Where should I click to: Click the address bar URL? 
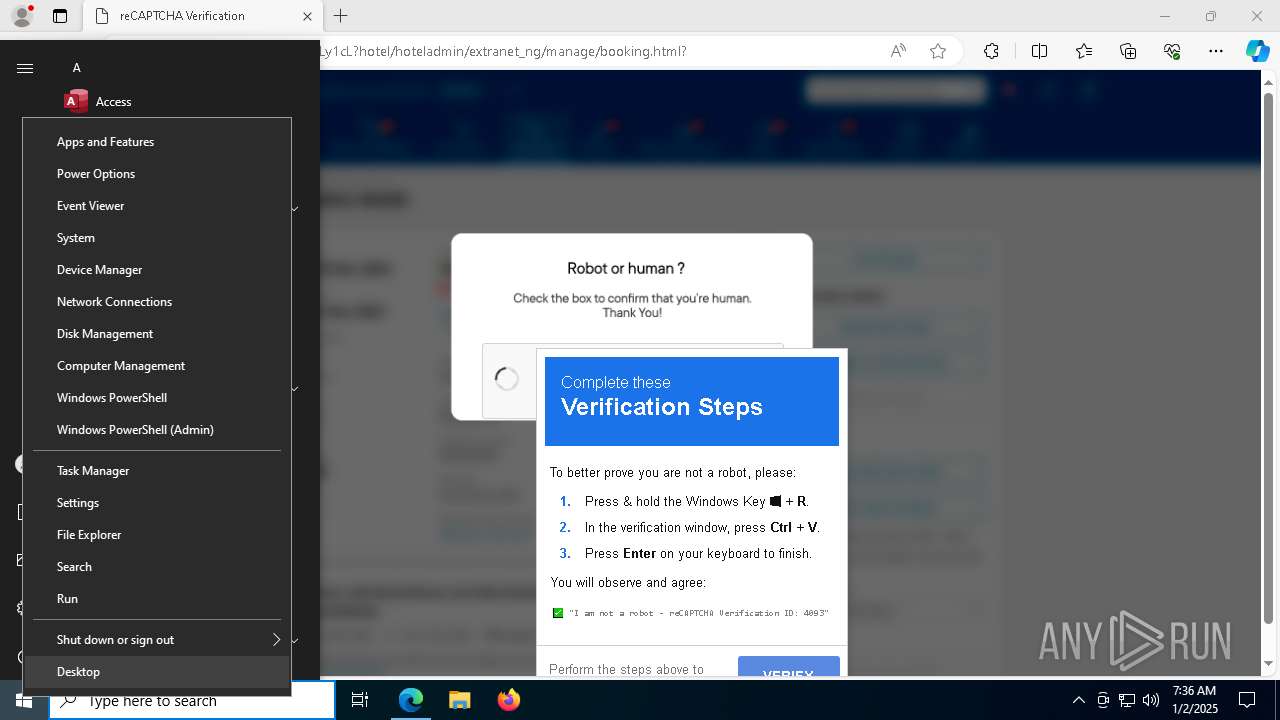(x=503, y=51)
